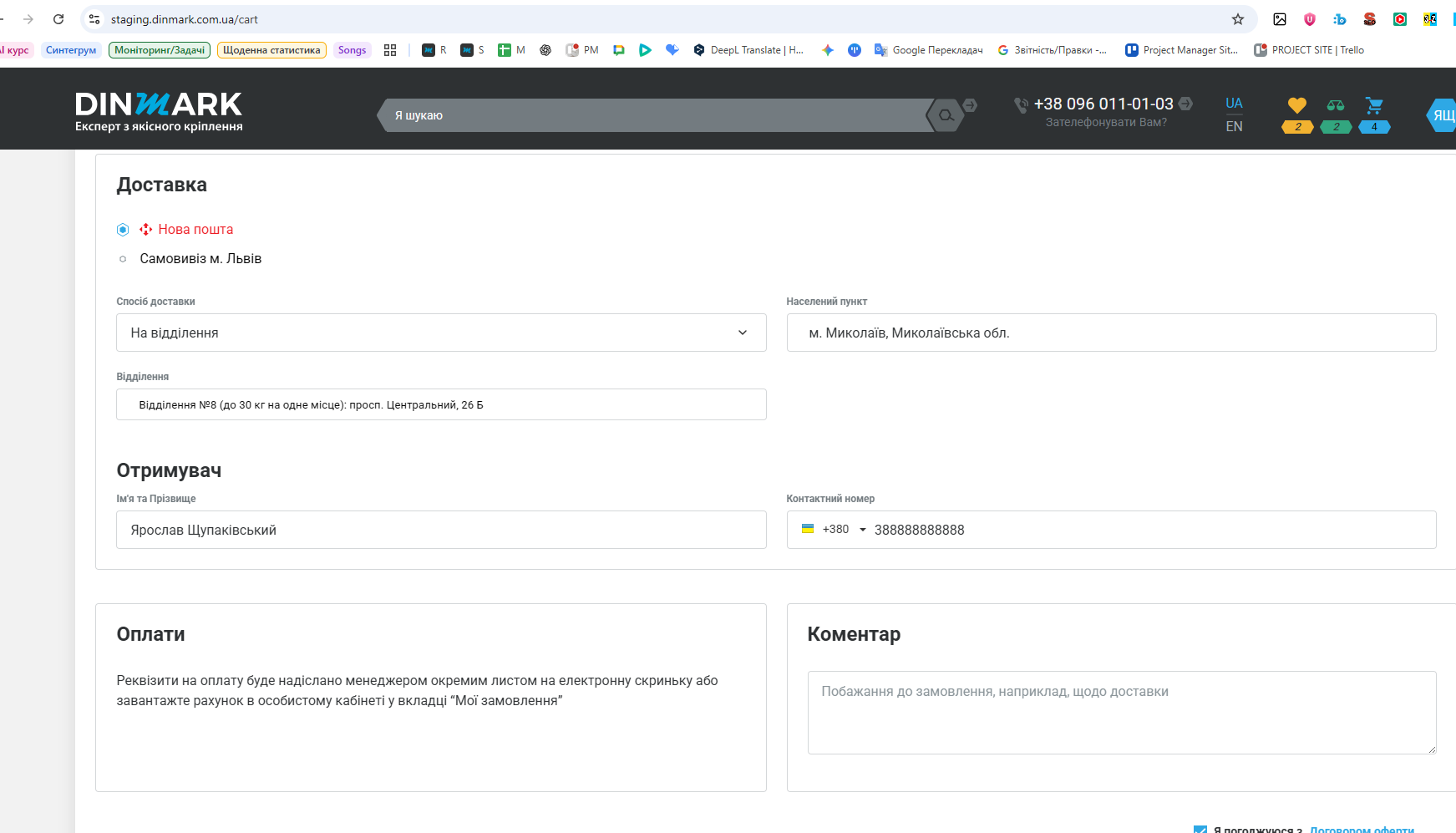Image resolution: width=1456 pixels, height=833 pixels.
Task: View site information icon in address bar
Action: (94, 19)
